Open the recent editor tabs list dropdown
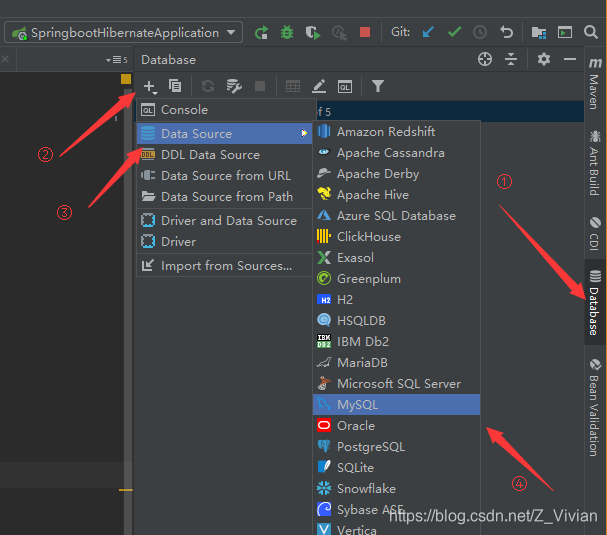 click(117, 60)
